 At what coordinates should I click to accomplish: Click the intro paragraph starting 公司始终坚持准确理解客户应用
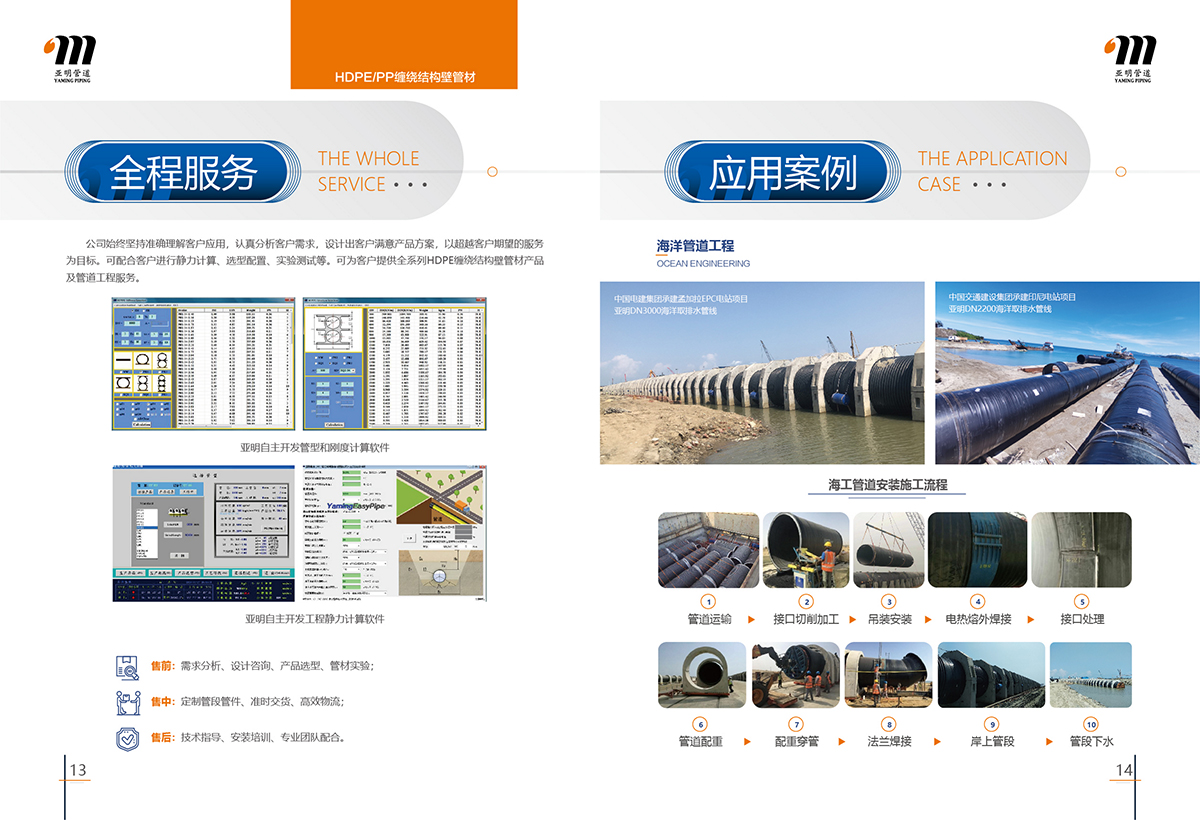pos(304,261)
